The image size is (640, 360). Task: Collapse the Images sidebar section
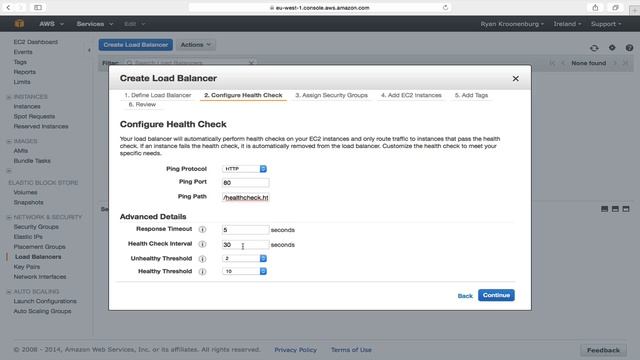(x=9, y=141)
